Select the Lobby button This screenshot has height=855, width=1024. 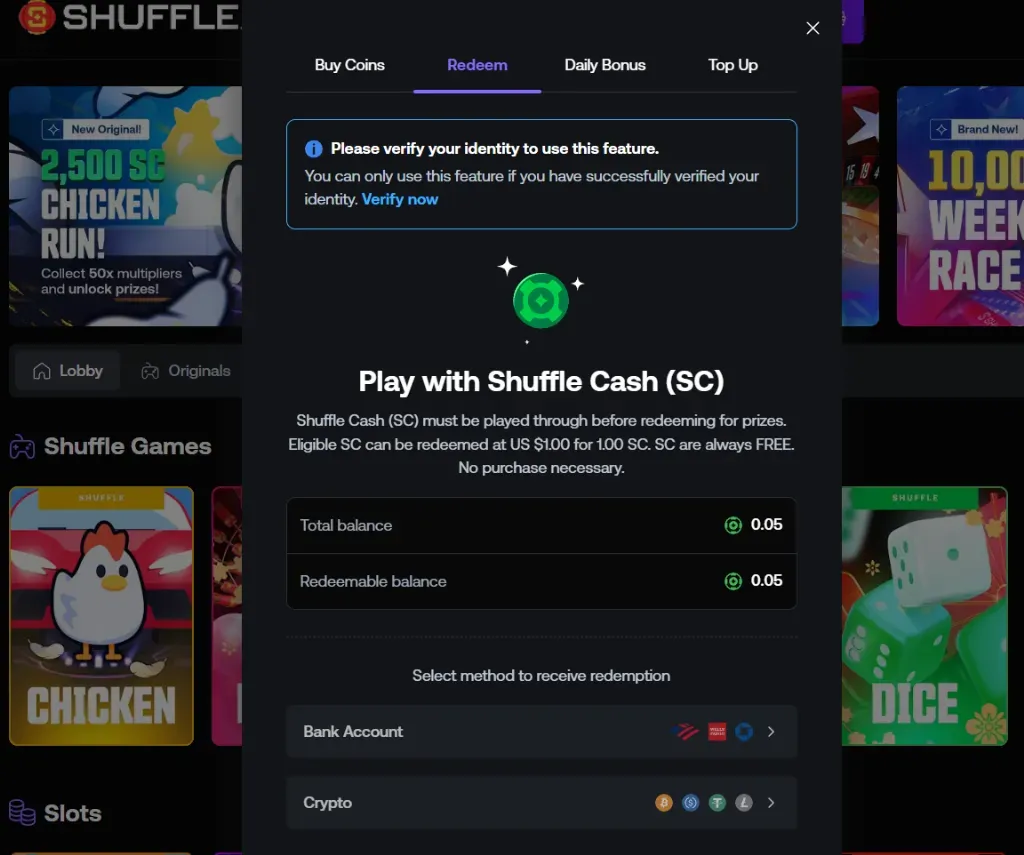pyautogui.click(x=67, y=370)
